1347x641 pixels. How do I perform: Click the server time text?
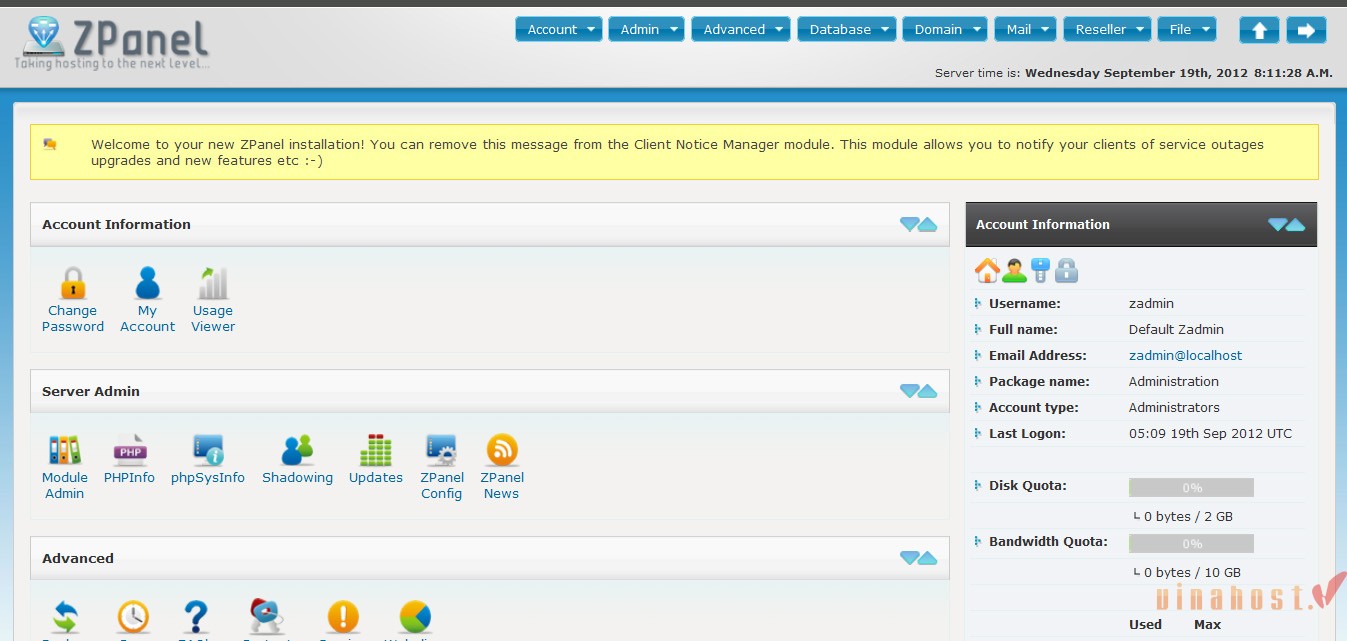pos(1134,73)
